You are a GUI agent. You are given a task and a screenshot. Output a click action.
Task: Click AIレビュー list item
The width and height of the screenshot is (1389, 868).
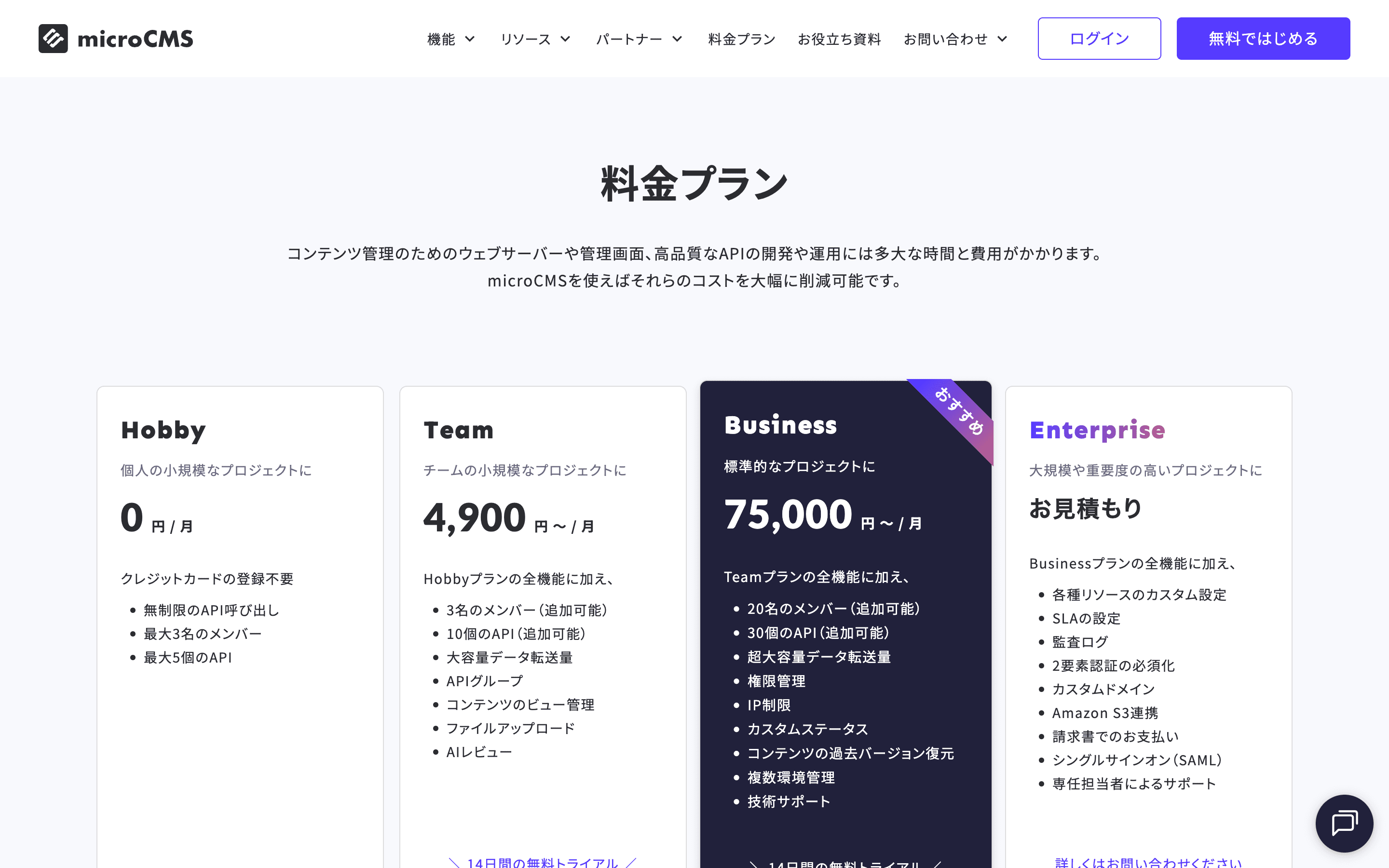pos(479,752)
